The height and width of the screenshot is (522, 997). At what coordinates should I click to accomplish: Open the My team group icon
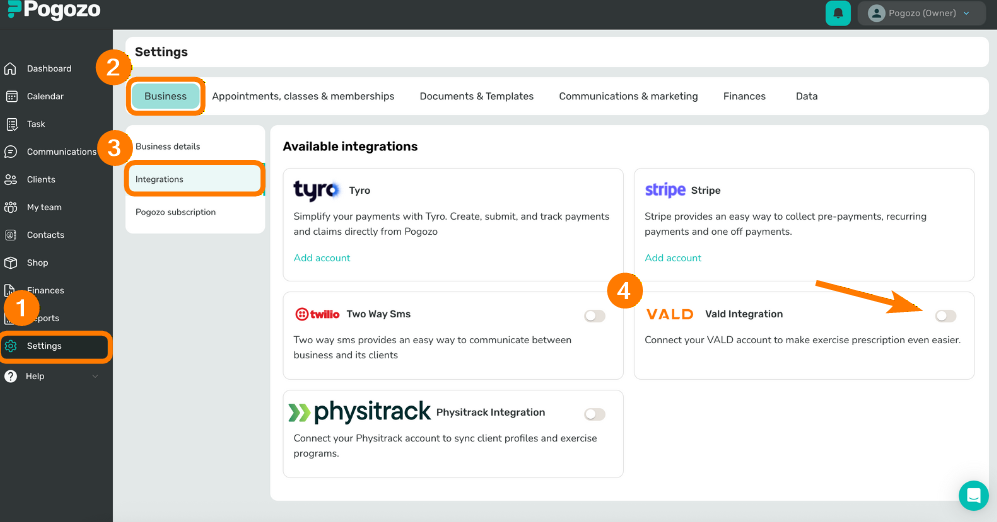tap(11, 207)
